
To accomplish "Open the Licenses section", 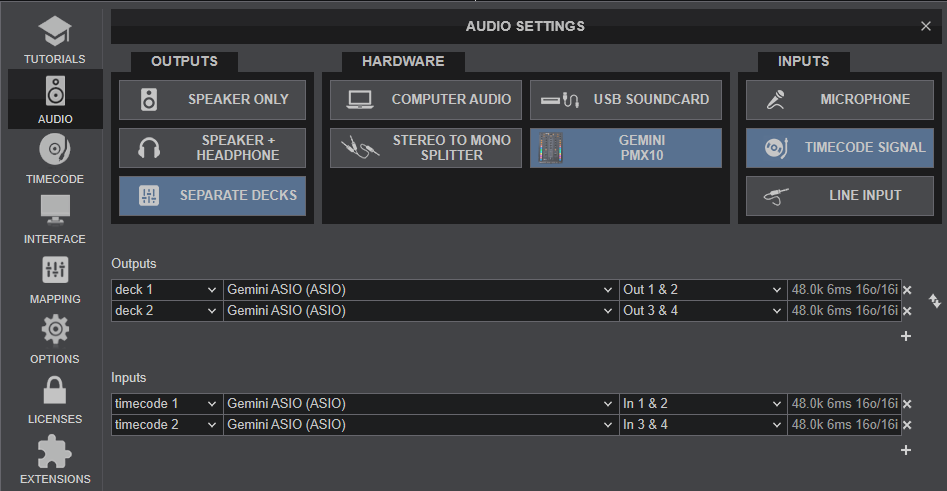I will pyautogui.click(x=54, y=400).
